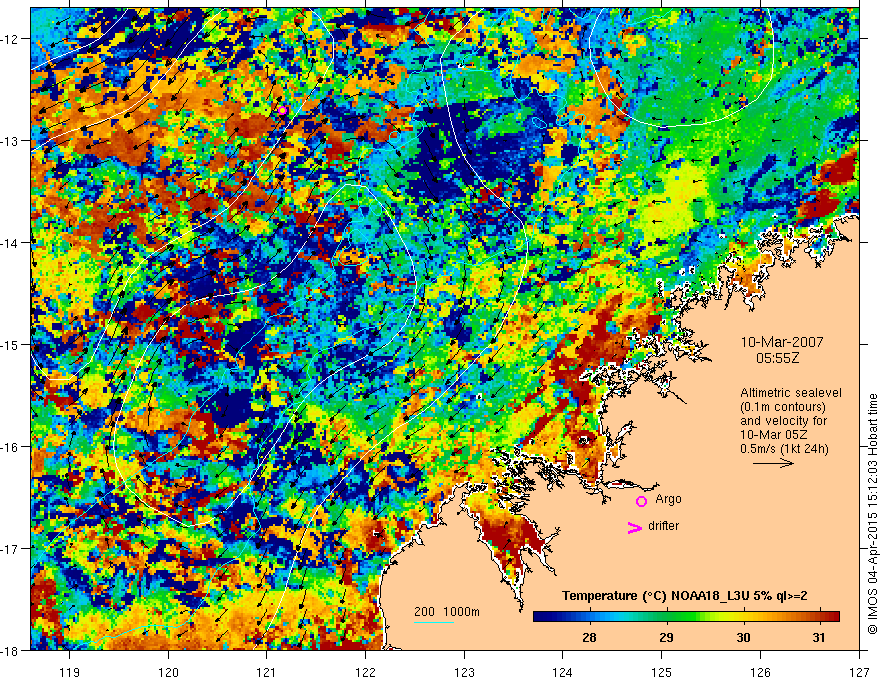This screenshot has width=880, height=680.
Task: Click the longitude axis label 121
Action: [267, 672]
